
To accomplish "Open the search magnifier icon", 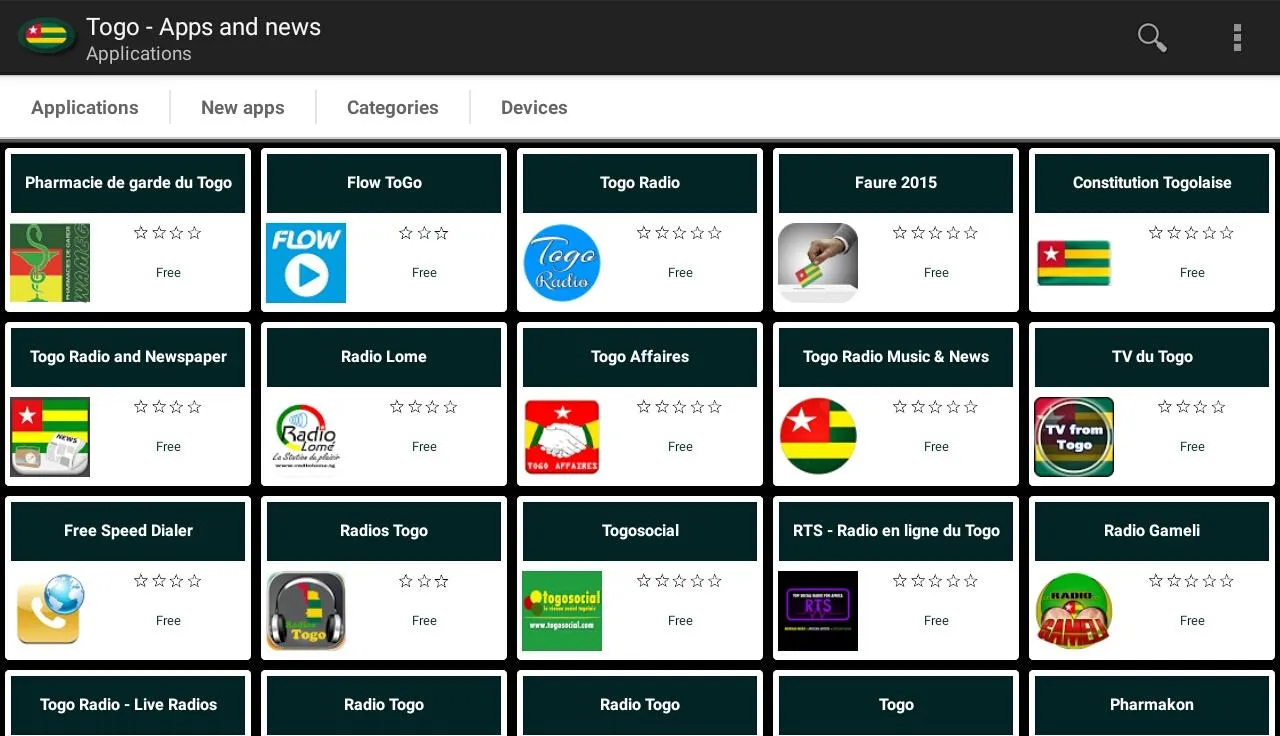I will [1152, 38].
